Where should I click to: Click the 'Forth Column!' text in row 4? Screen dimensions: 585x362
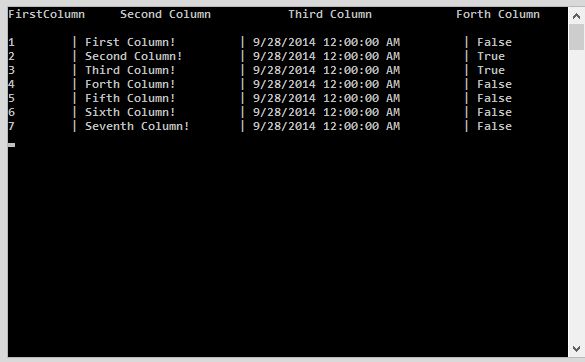coord(130,84)
